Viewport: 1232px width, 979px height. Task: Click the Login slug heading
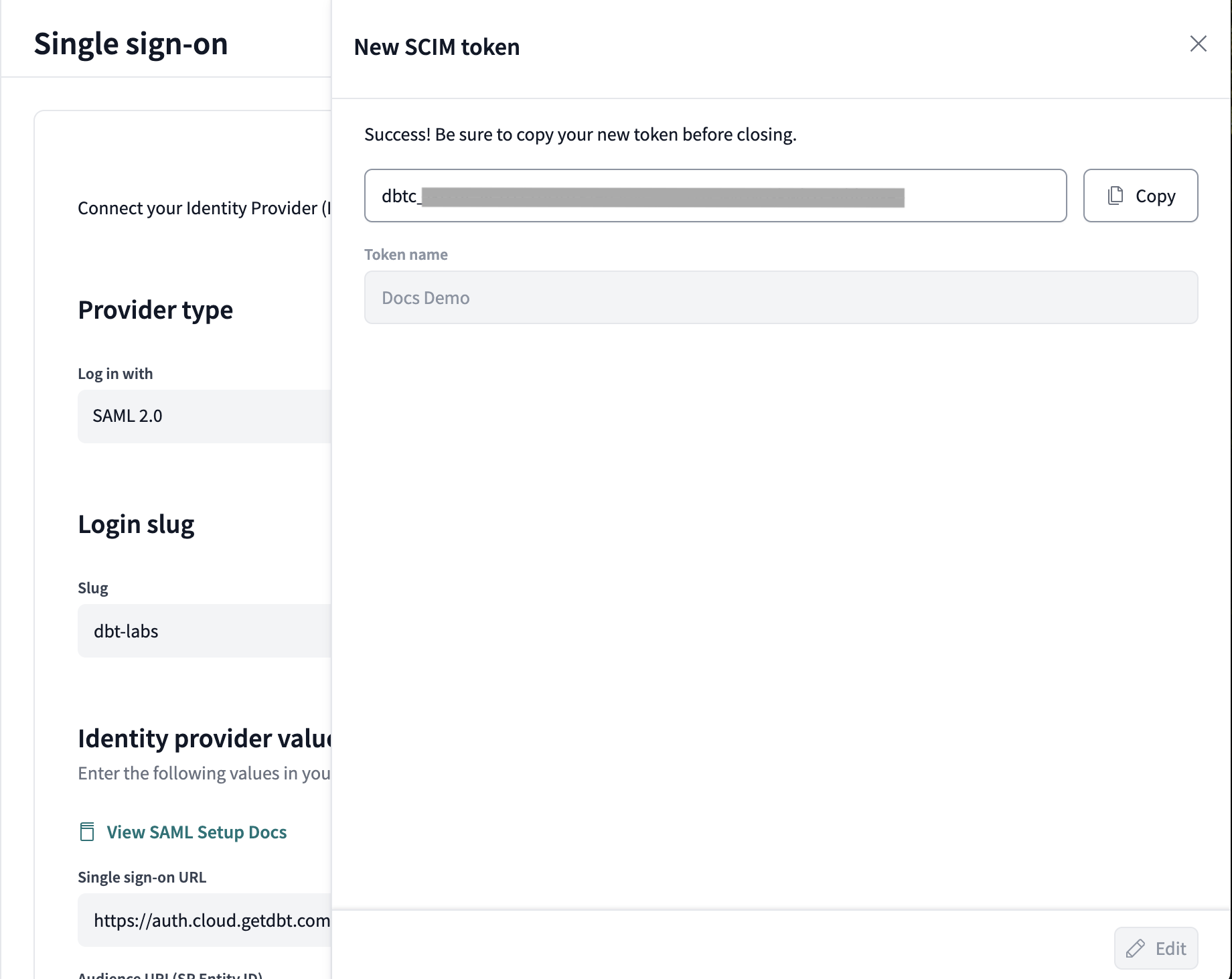[136, 524]
